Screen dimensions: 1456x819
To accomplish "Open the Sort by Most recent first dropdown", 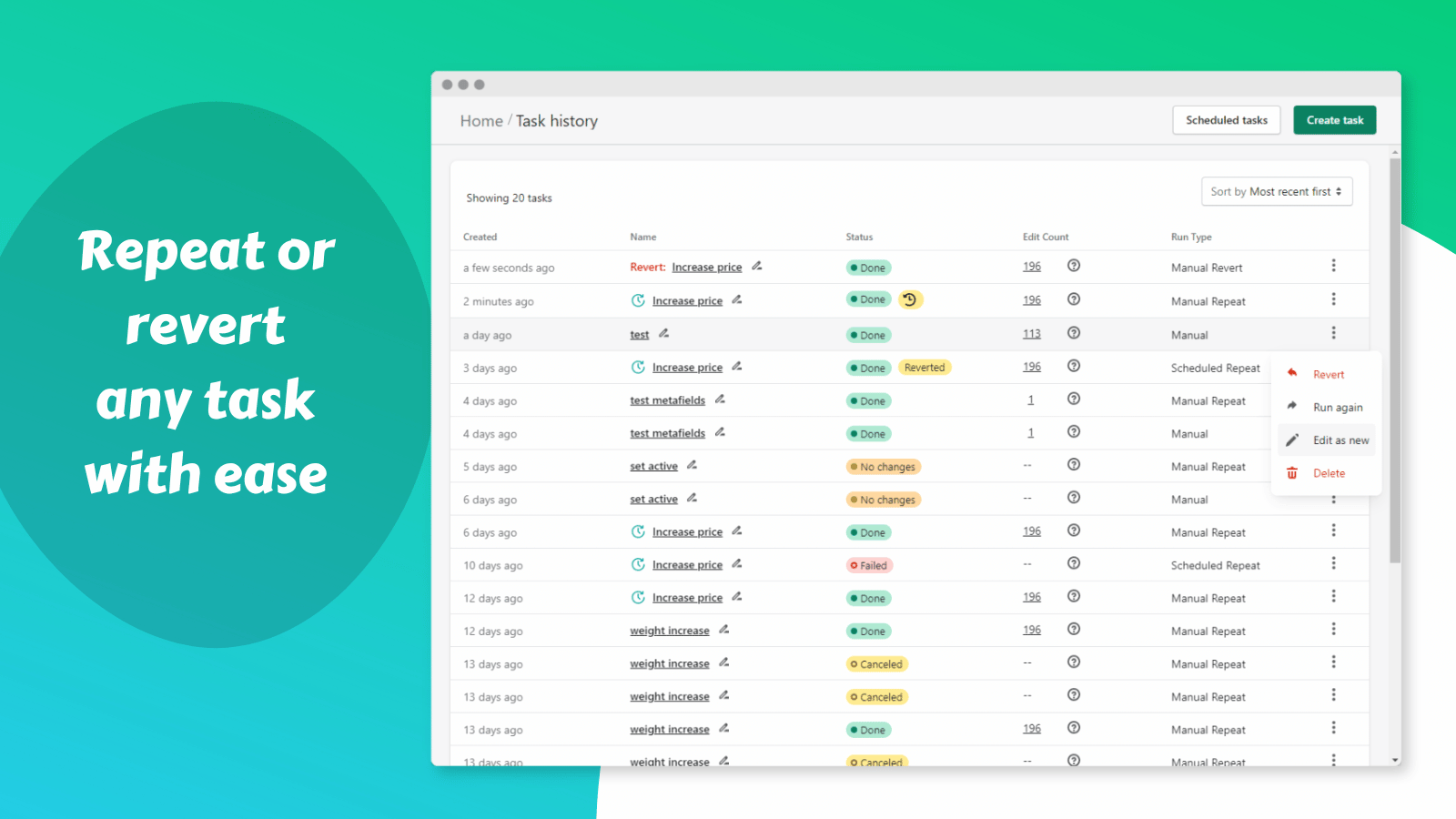I will coord(1277,191).
